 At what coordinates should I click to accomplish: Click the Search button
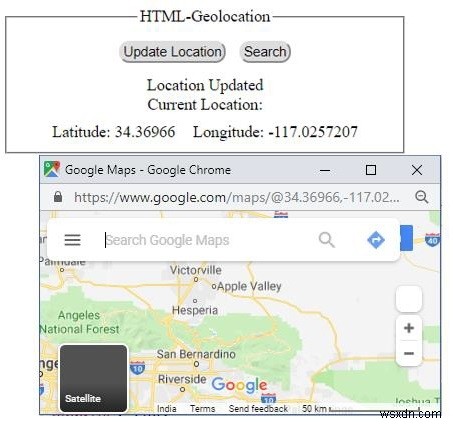pyautogui.click(x=265, y=52)
